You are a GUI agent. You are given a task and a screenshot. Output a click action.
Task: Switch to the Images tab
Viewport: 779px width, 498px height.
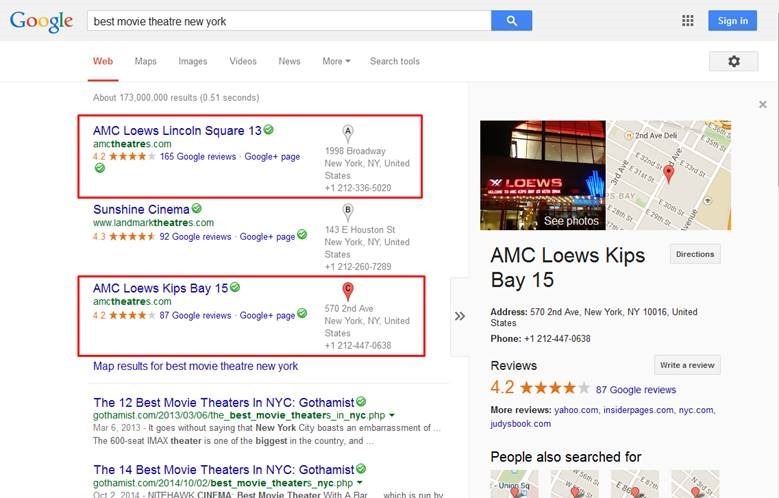tap(193, 61)
